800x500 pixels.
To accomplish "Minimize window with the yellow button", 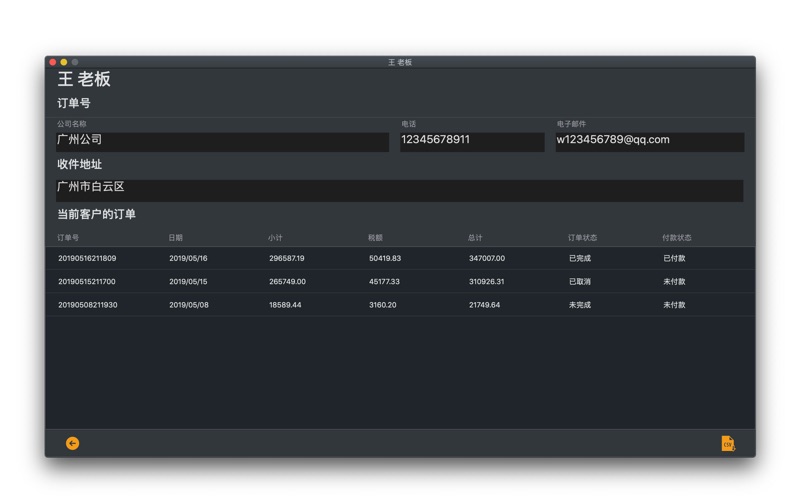I will (64, 62).
